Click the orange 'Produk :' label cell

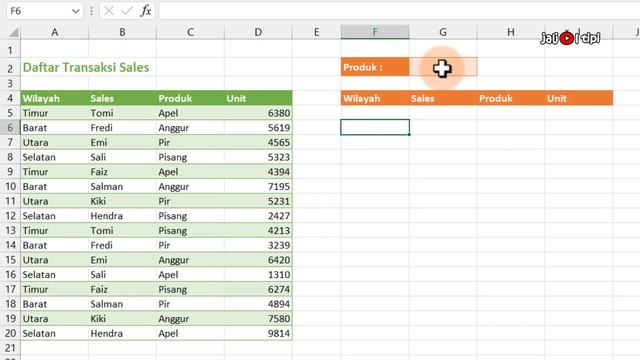(x=375, y=67)
